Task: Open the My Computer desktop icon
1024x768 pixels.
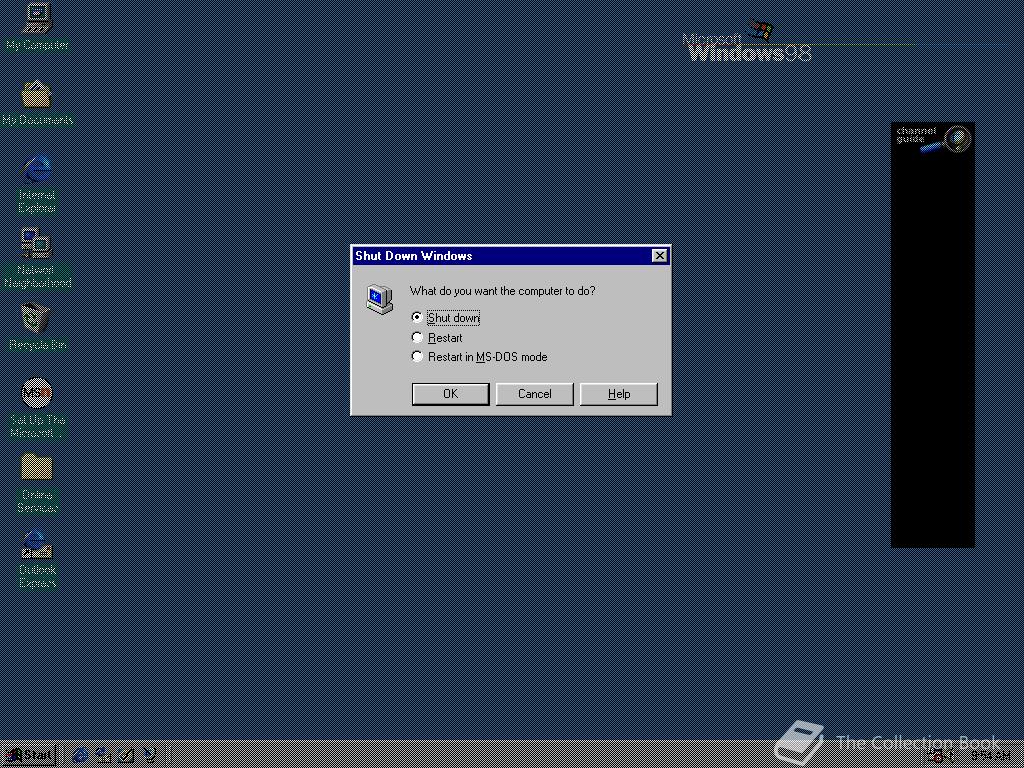Action: [x=37, y=26]
